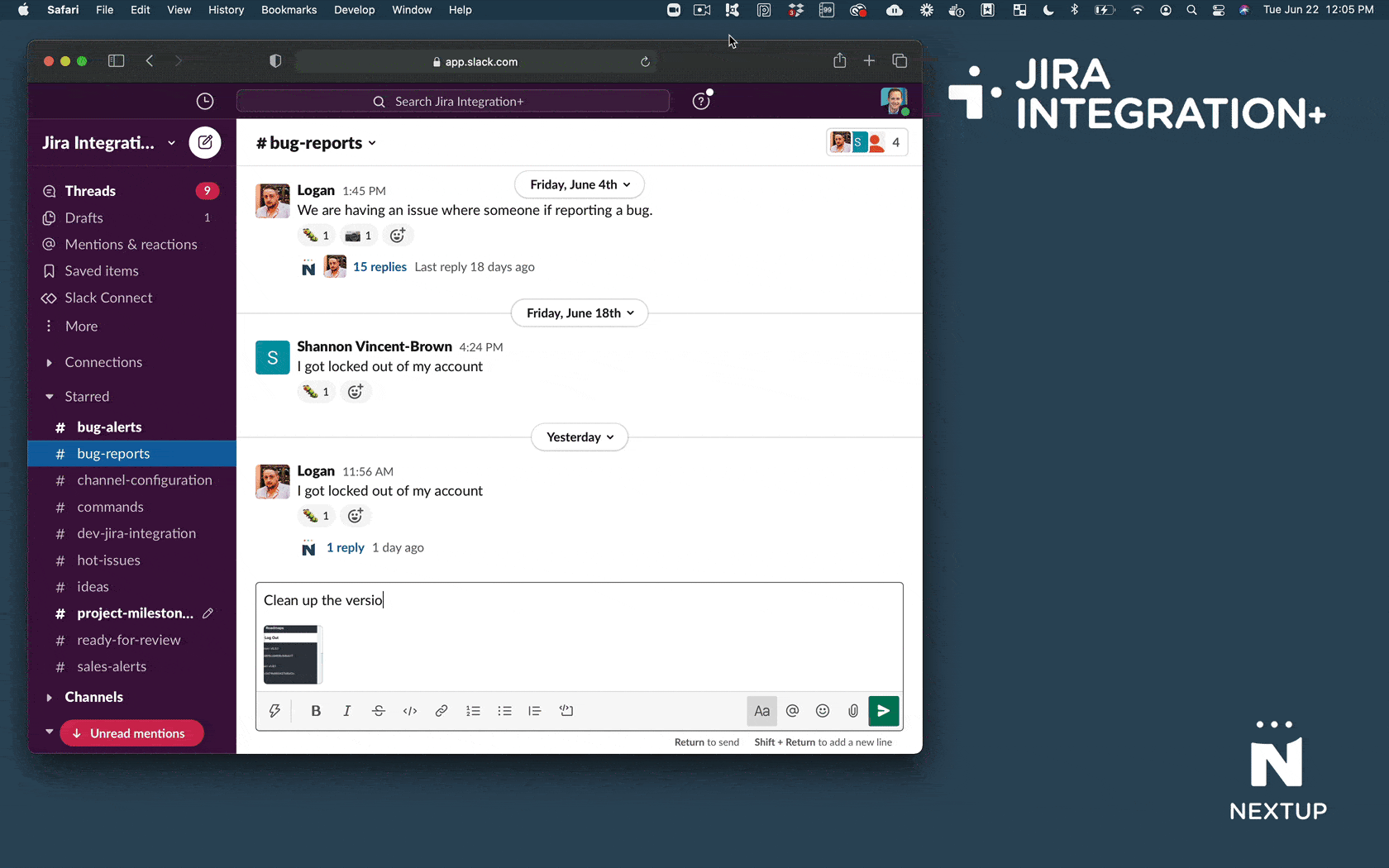Open the Slack history clock icon
The image size is (1389, 868).
[x=205, y=101]
